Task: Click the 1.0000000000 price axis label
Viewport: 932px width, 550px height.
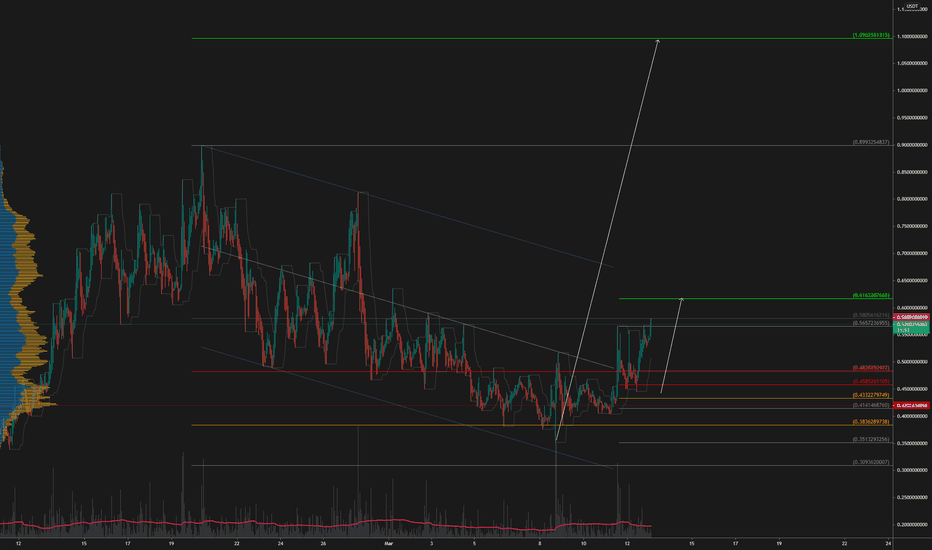Action: pyautogui.click(x=912, y=90)
